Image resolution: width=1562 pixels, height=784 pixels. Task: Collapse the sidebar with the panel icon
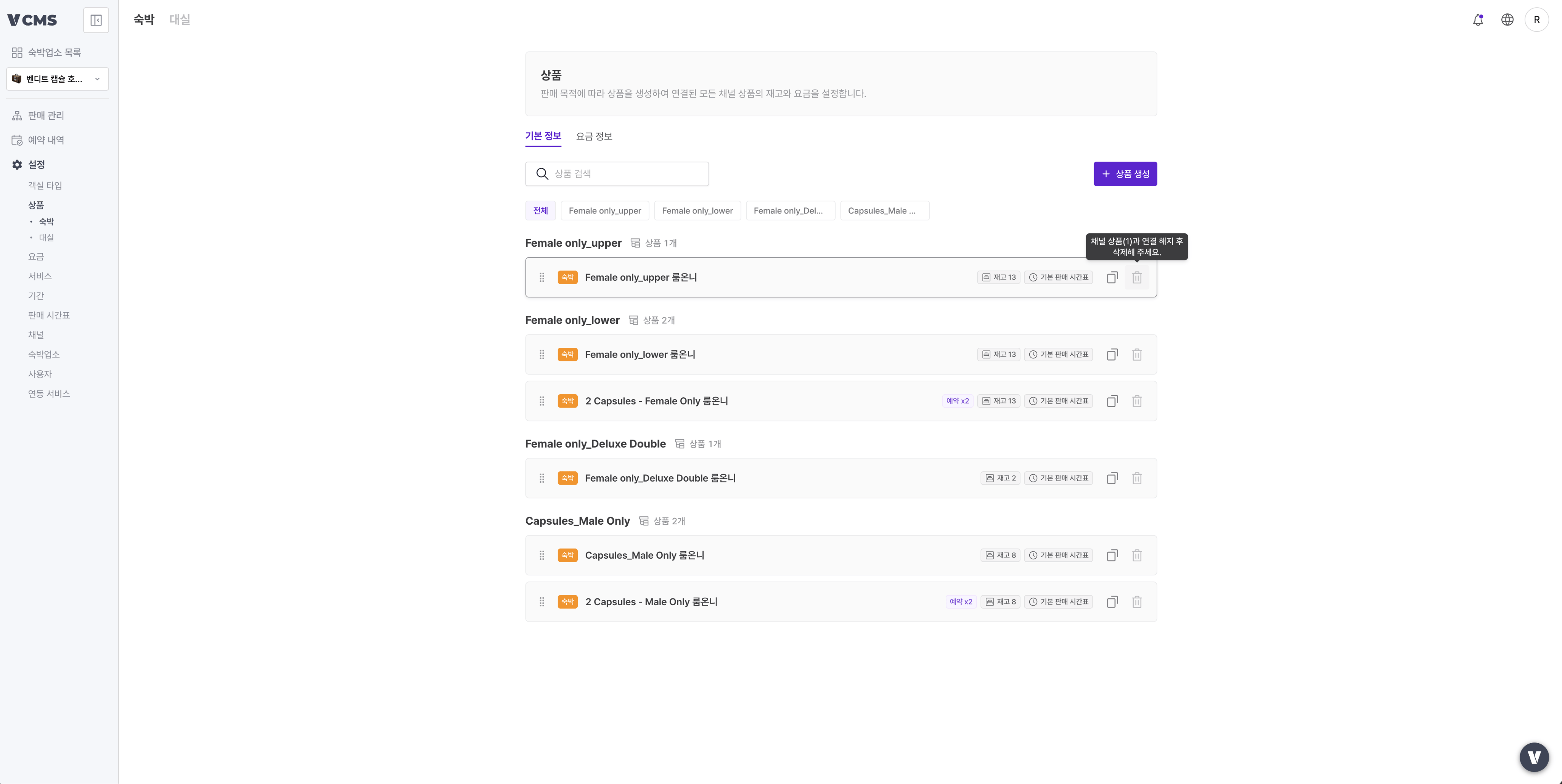(96, 20)
